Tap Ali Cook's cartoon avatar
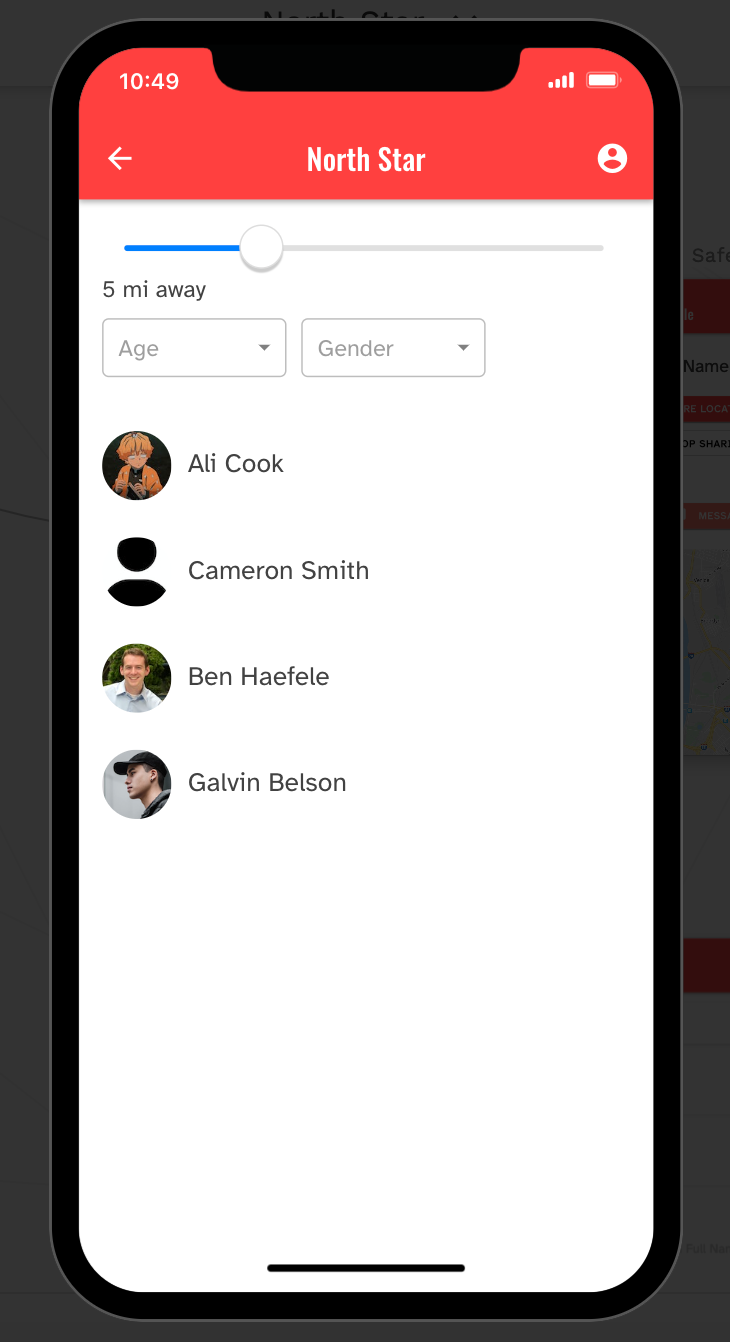 click(137, 465)
